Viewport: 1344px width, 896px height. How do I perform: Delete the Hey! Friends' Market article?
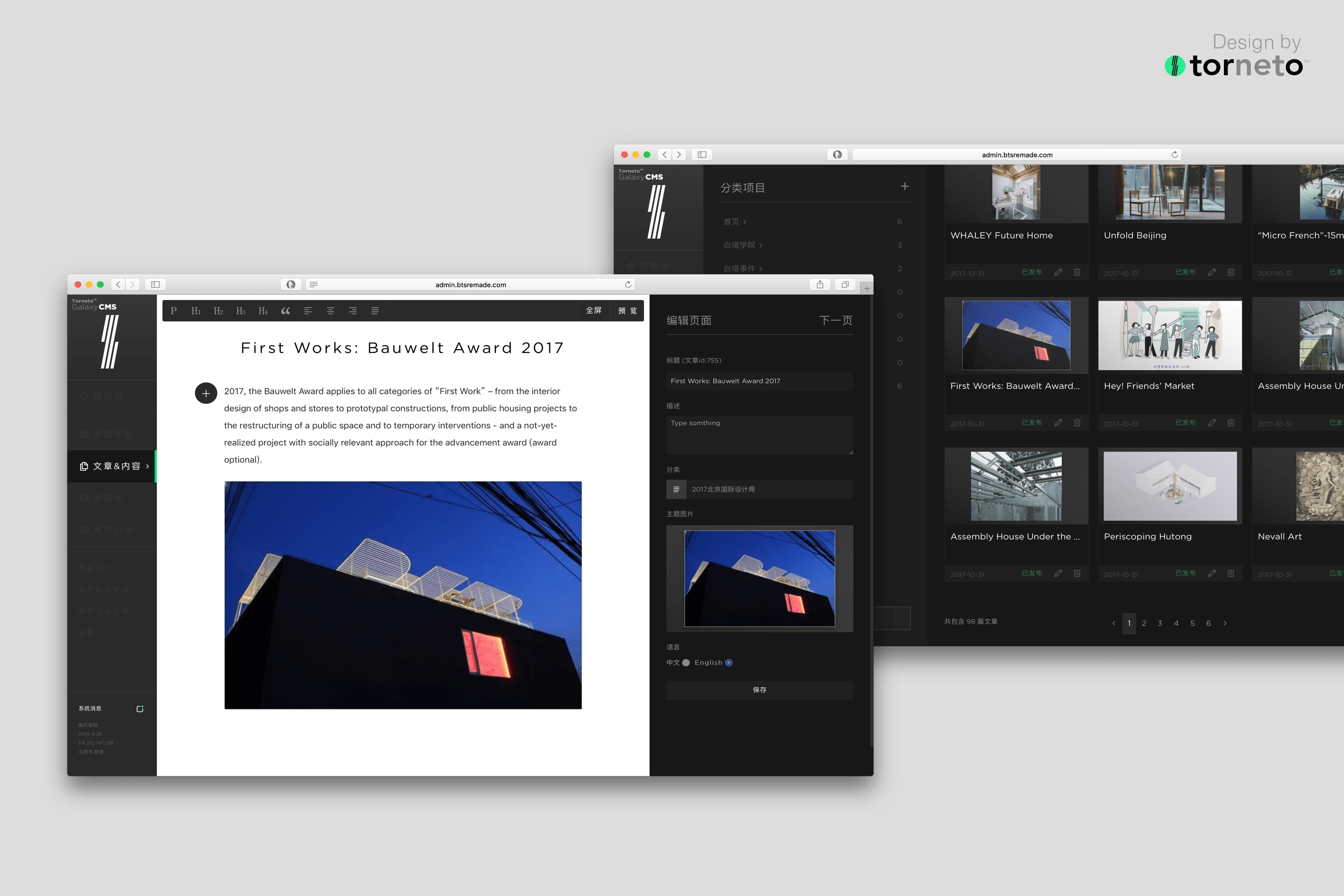(1230, 423)
